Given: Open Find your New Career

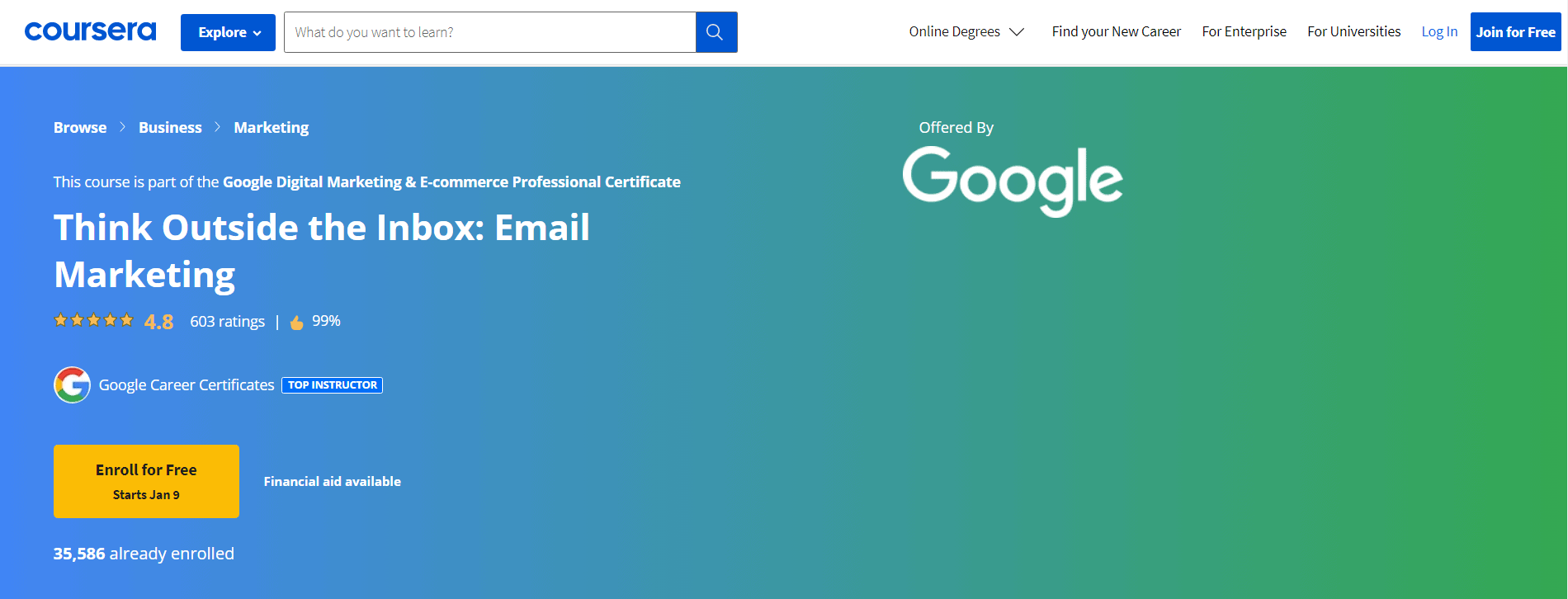Looking at the screenshot, I should click(x=1116, y=31).
